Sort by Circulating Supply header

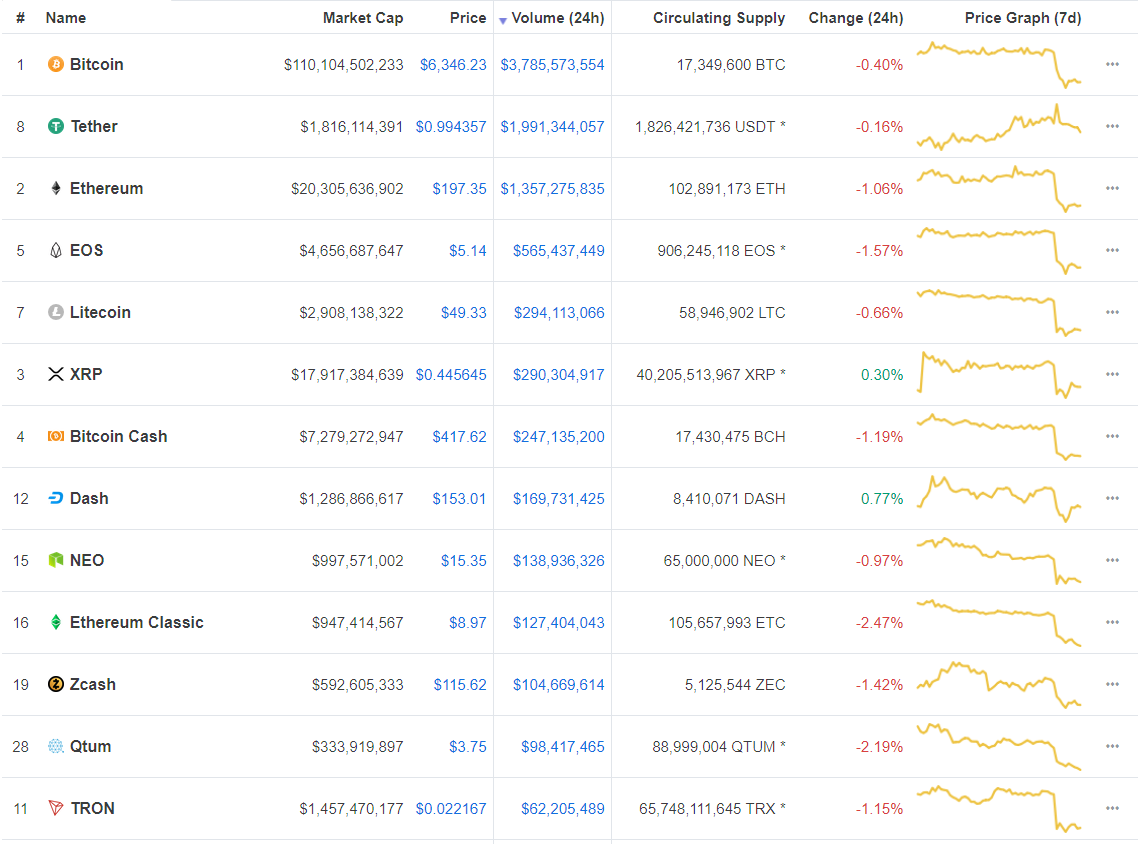[719, 18]
